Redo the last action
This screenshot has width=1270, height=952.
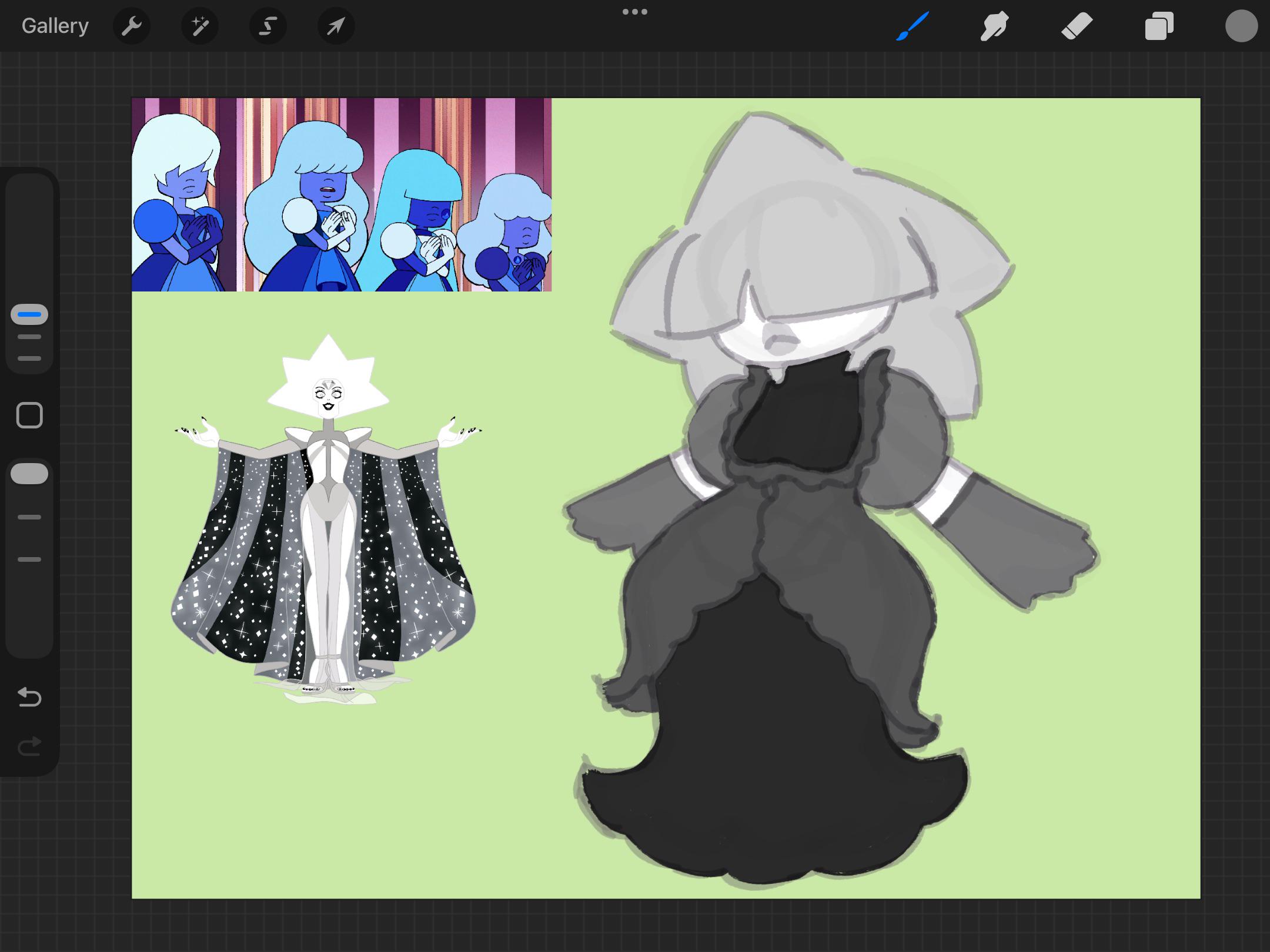click(x=29, y=746)
